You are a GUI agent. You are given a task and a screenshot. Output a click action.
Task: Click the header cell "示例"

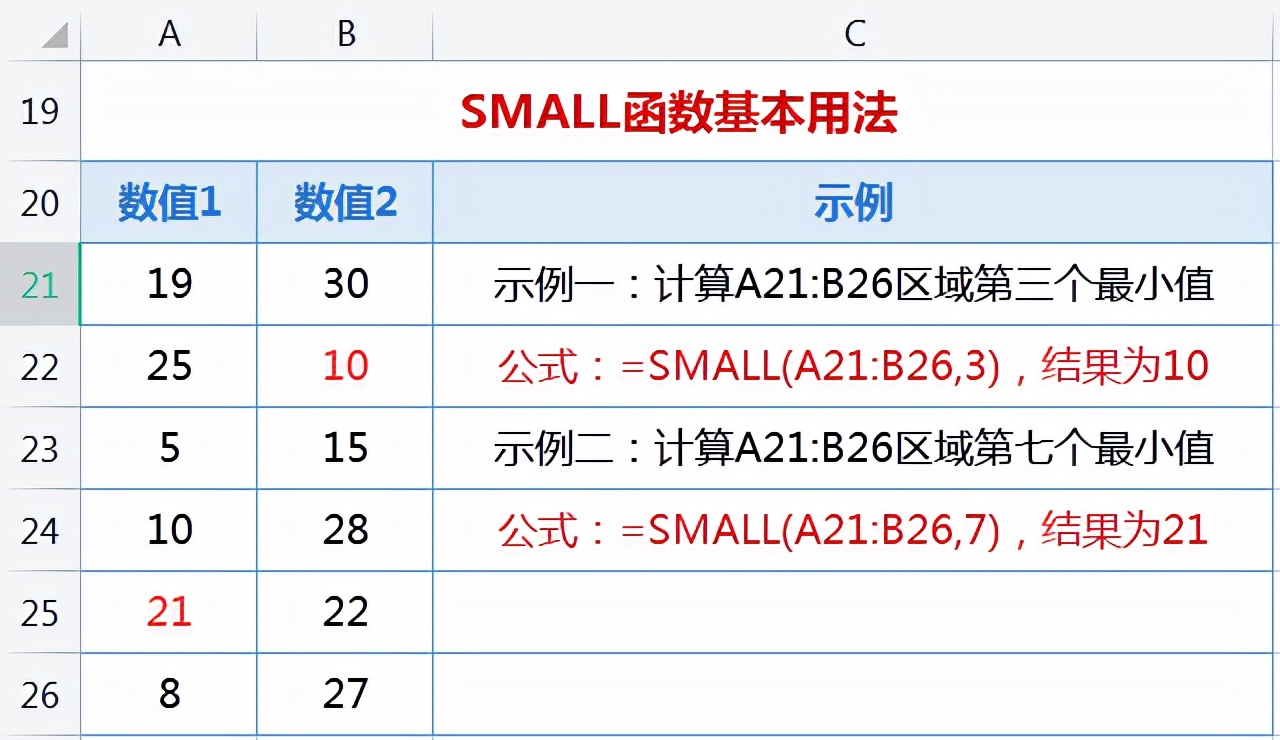click(x=854, y=203)
